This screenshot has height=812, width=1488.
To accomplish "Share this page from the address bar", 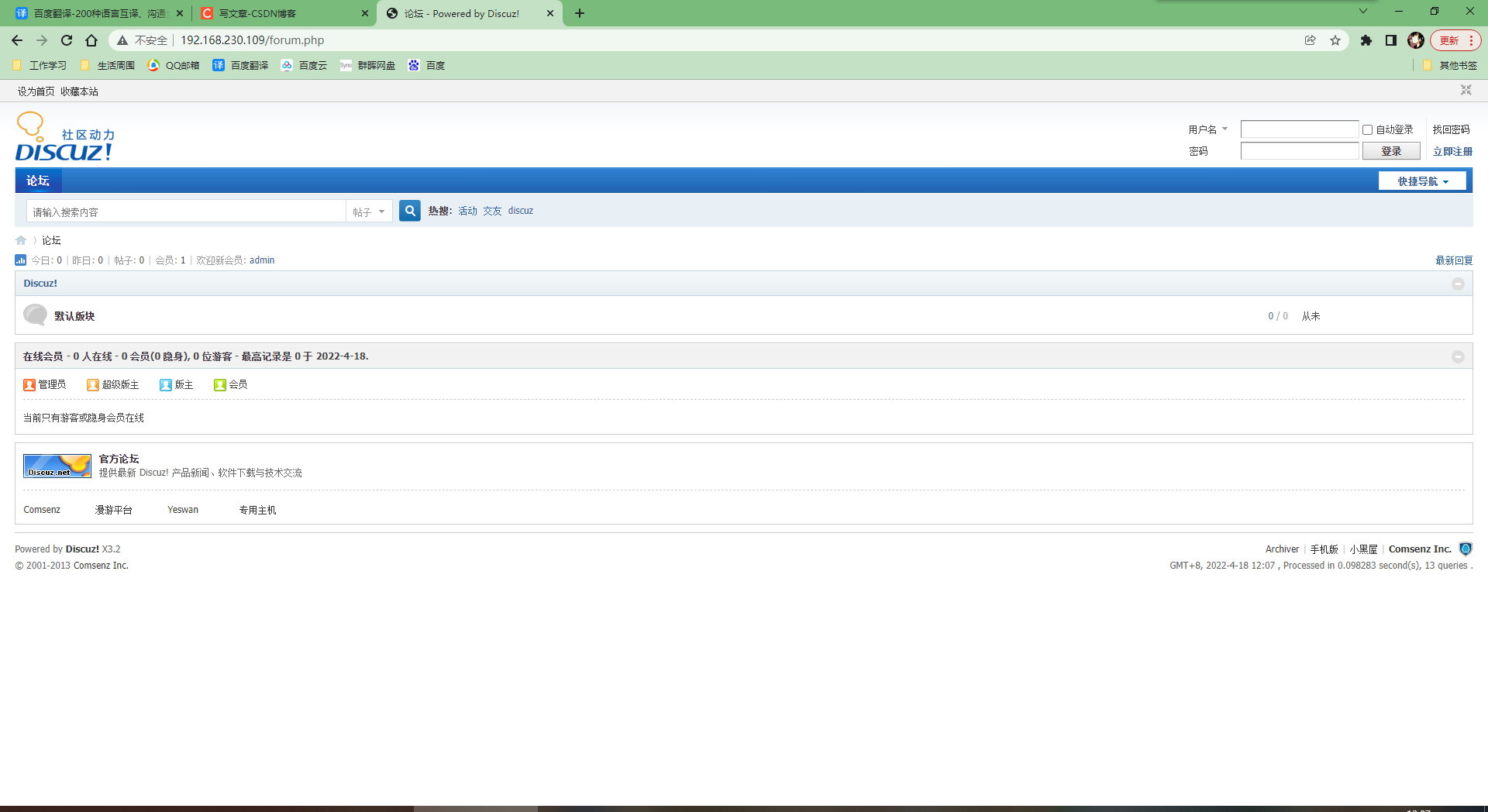I will point(1311,40).
